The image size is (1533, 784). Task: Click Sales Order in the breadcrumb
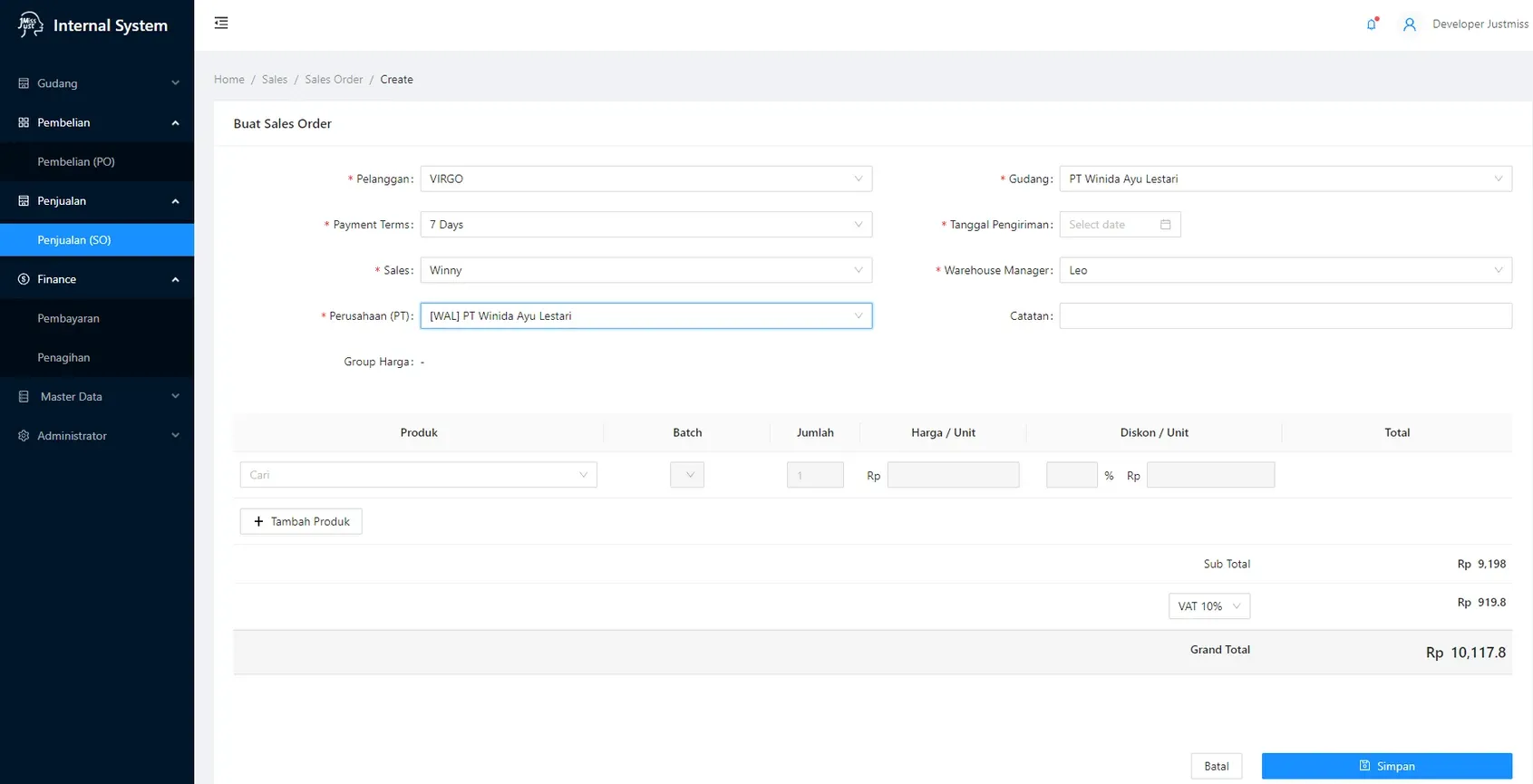point(334,80)
